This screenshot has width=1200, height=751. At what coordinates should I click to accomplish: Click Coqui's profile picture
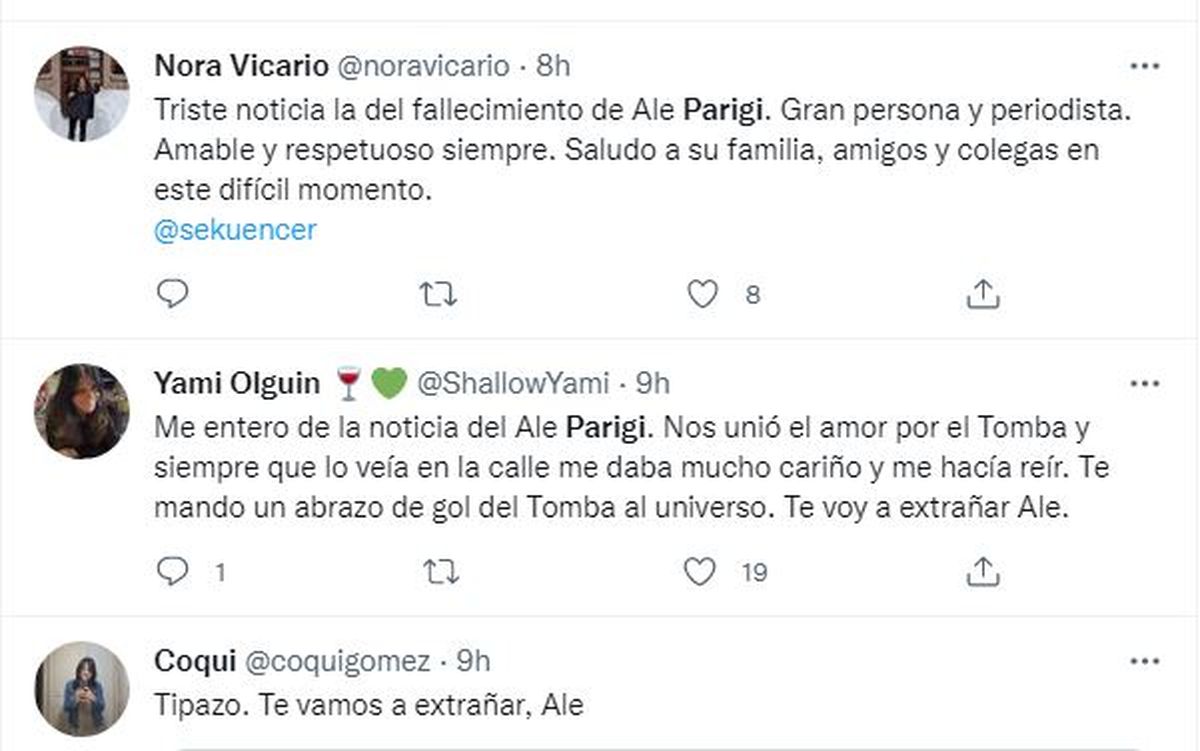82,689
